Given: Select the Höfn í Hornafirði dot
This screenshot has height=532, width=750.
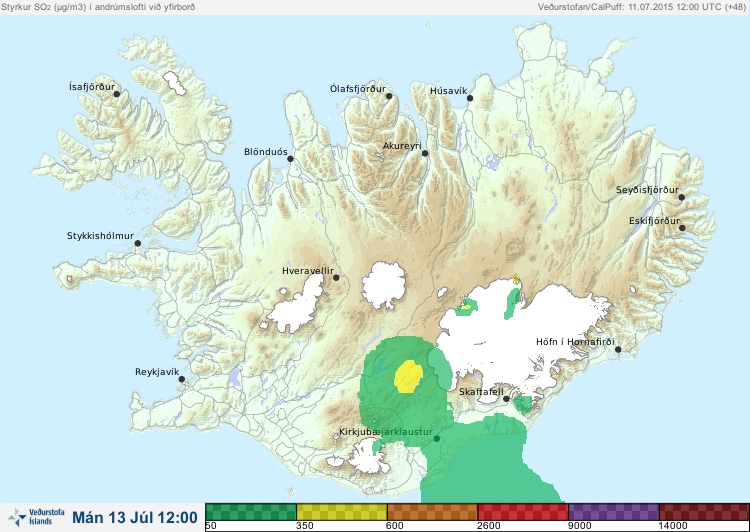Looking at the screenshot, I should [x=618, y=350].
